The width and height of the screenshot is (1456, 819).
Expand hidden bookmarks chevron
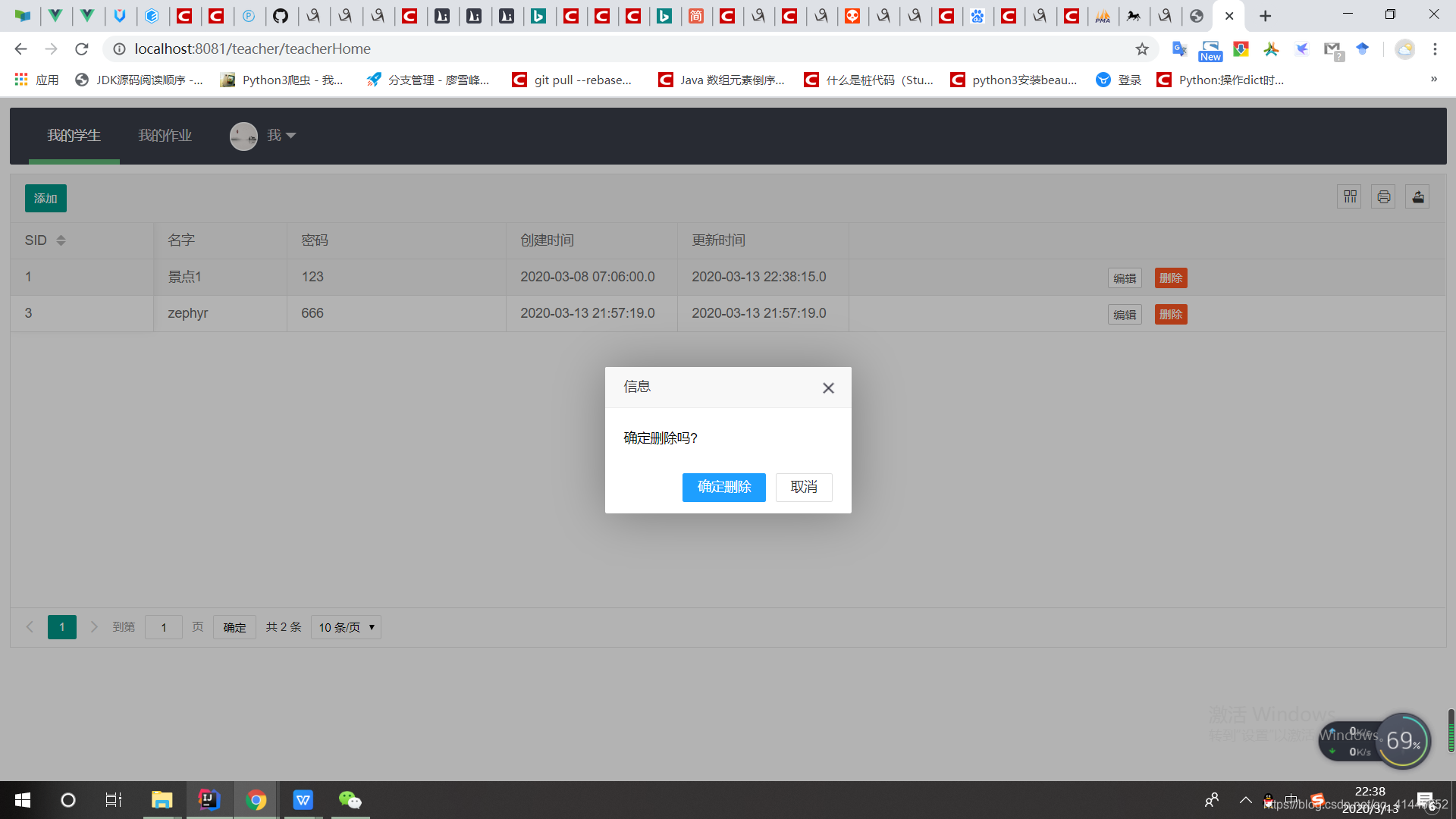[x=1433, y=80]
